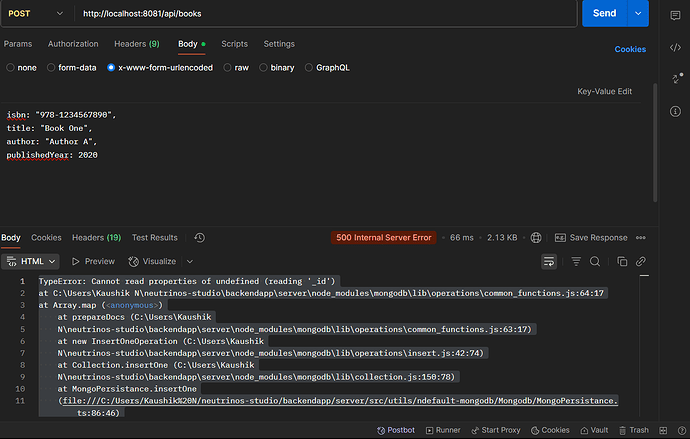Toggle the two-pane layout icon
Viewport: 690px width, 439px height.
coord(663,431)
